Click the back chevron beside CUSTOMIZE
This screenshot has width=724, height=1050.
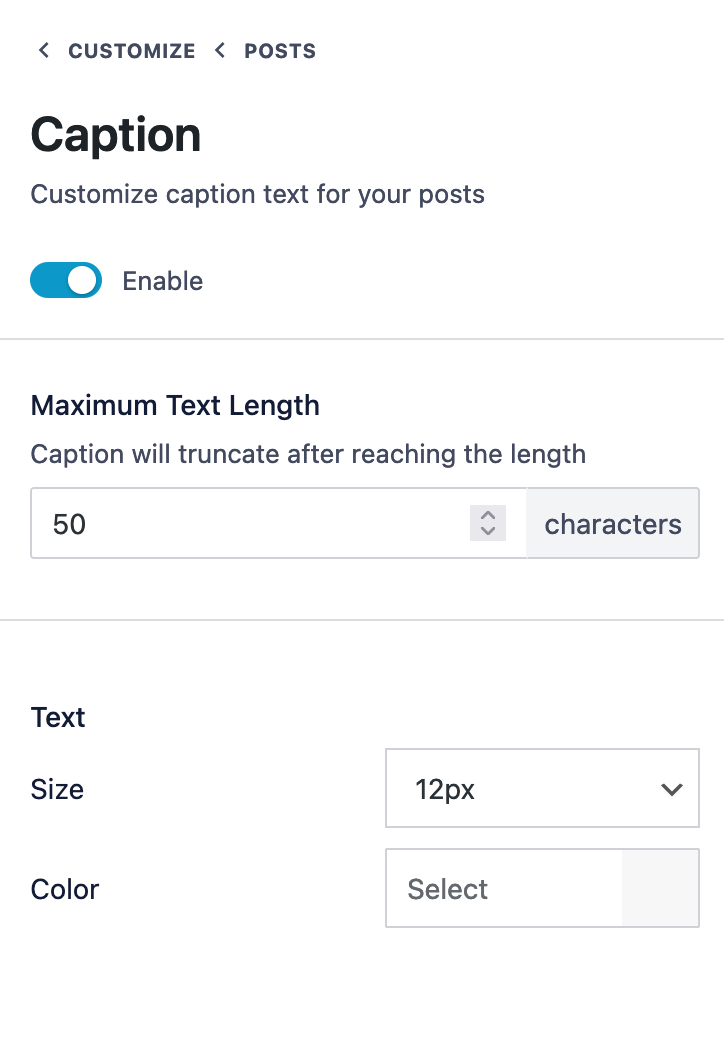point(43,51)
